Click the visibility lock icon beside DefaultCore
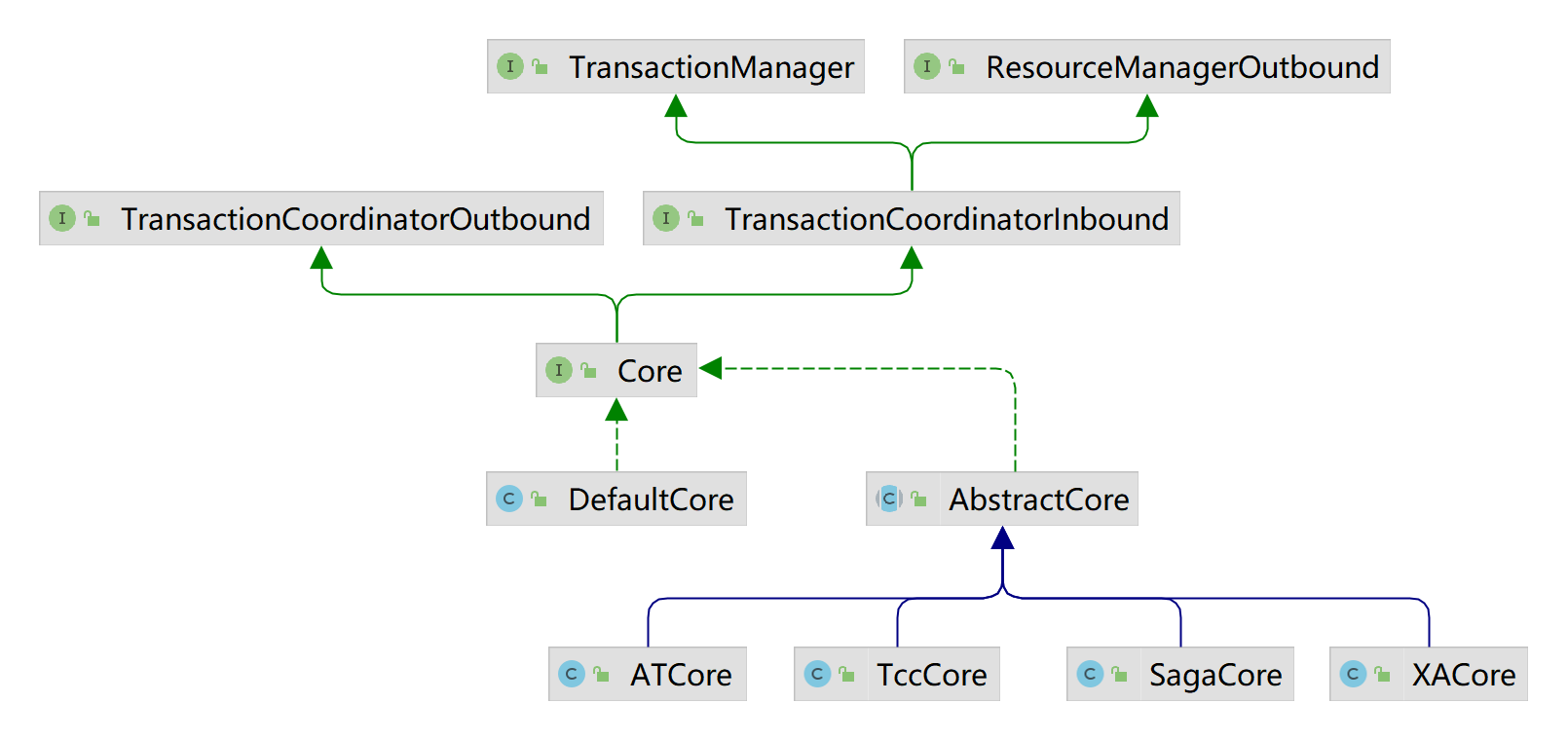 [x=540, y=499]
